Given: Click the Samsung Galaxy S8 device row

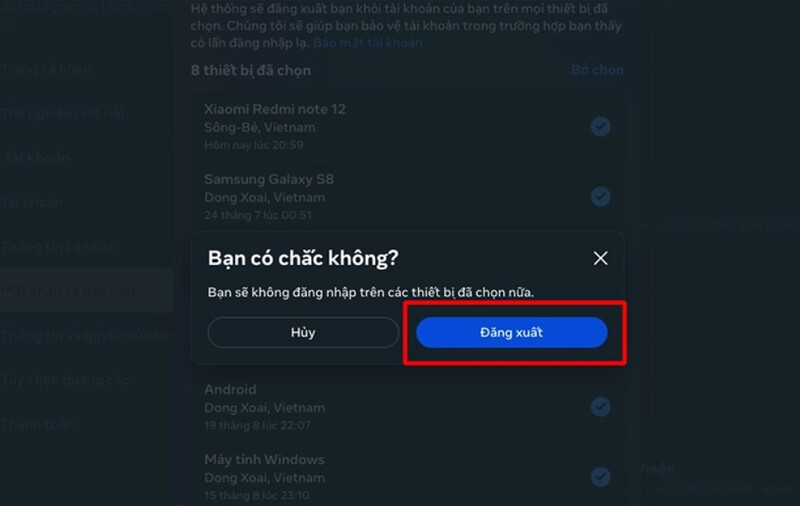Looking at the screenshot, I should [x=407, y=196].
